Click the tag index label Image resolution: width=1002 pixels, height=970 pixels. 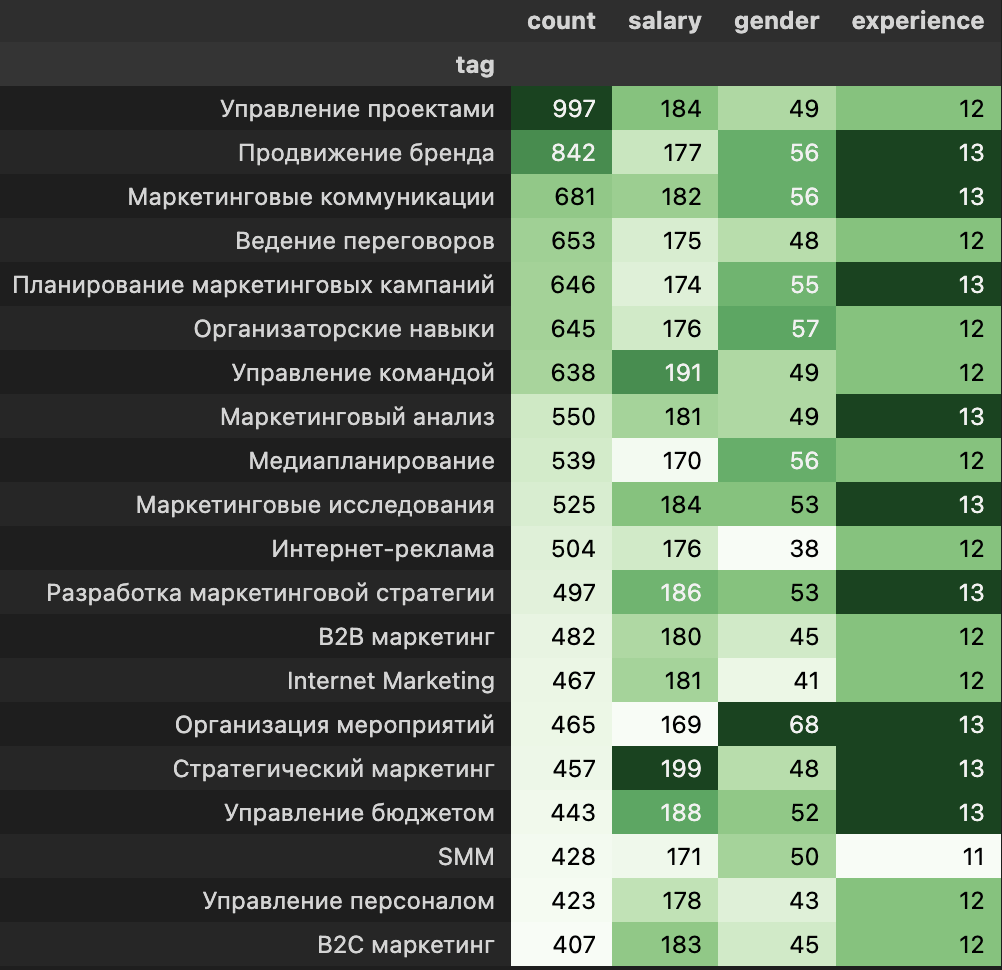tap(474, 65)
